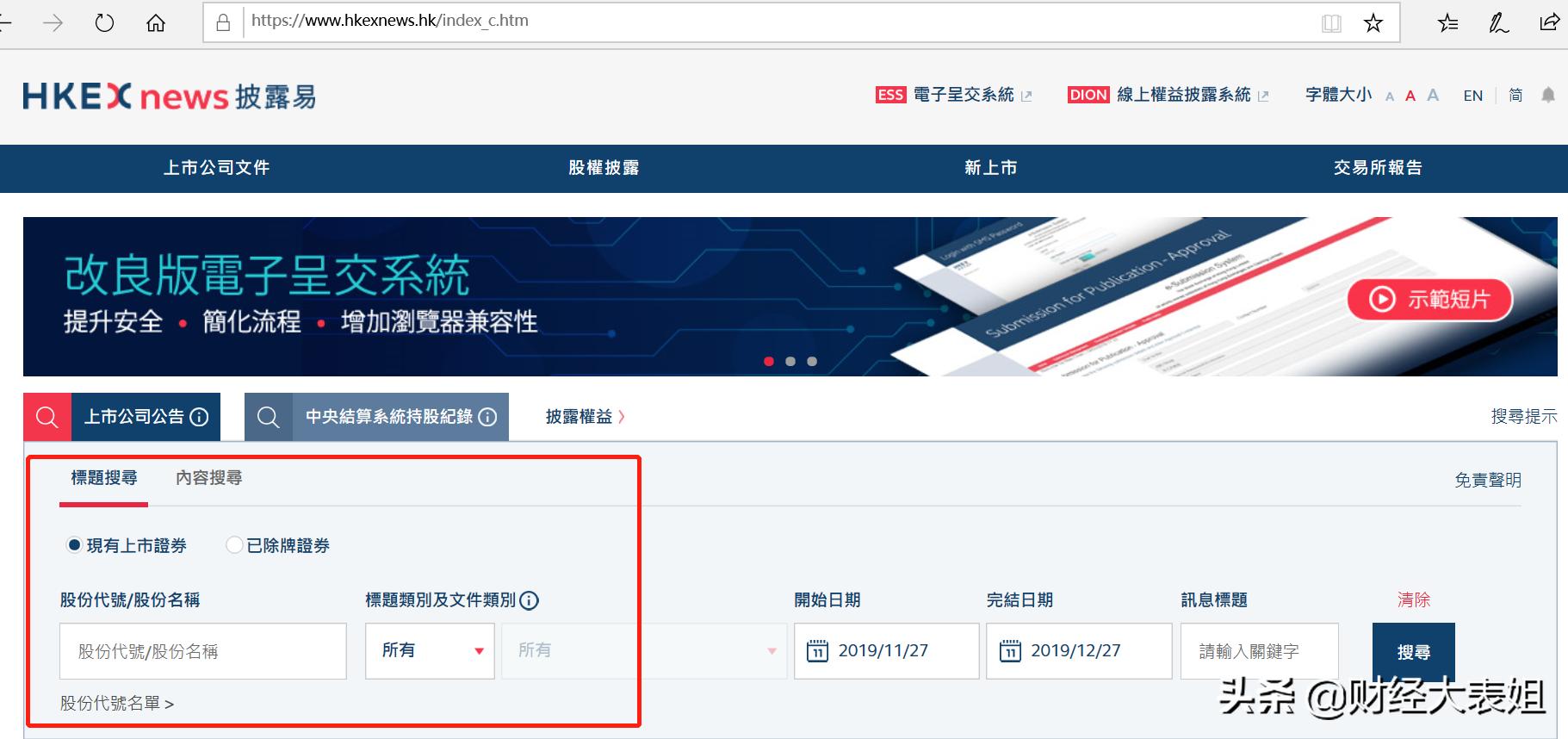Open 免責聲明 link
Screen dimensions: 1568x739
point(1488,481)
